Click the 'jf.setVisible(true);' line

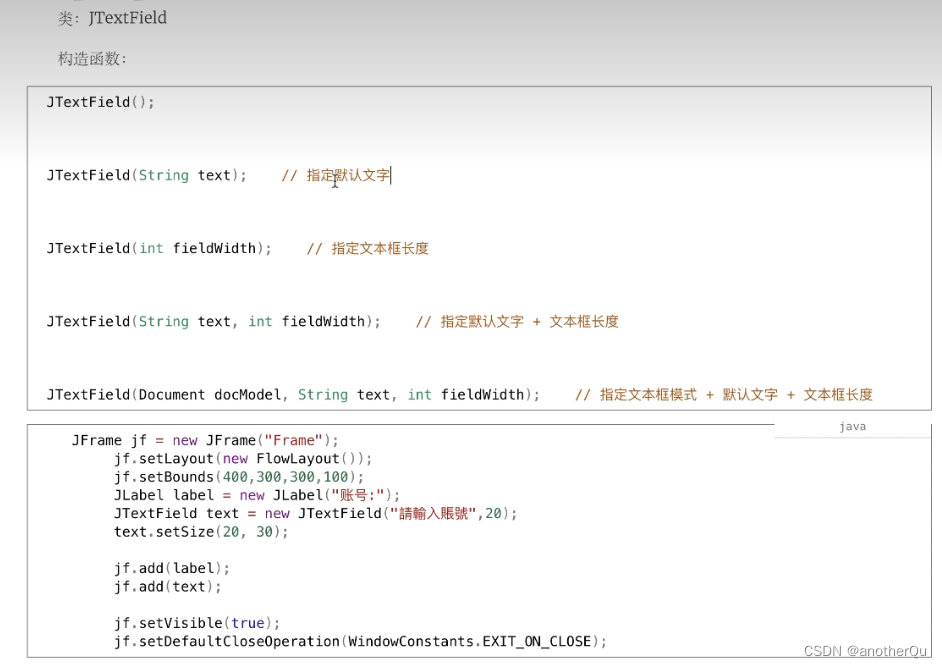tap(197, 623)
